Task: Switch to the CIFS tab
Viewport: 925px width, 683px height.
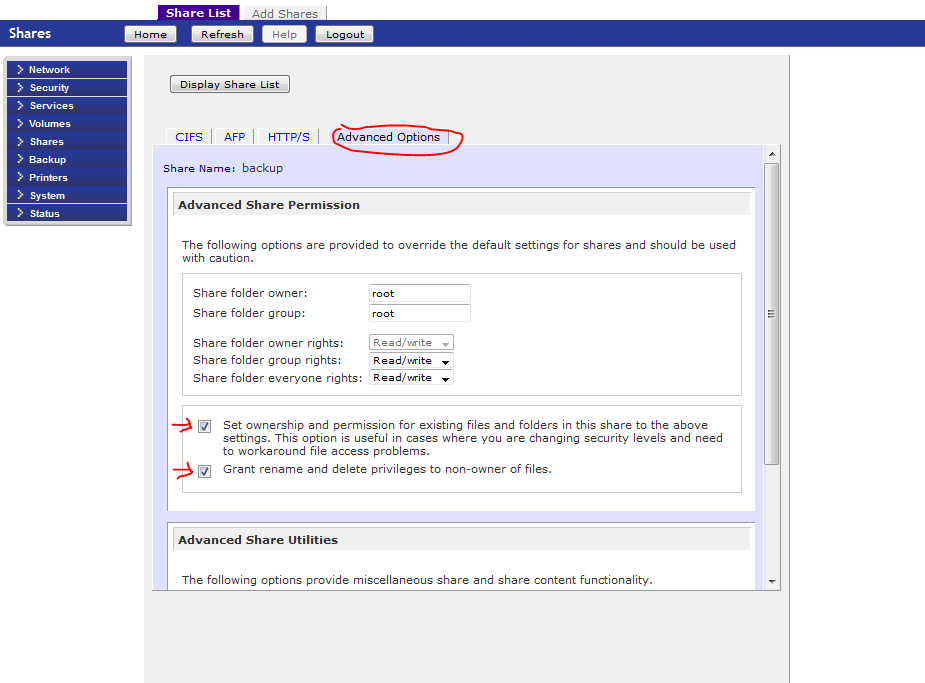Action: click(189, 137)
